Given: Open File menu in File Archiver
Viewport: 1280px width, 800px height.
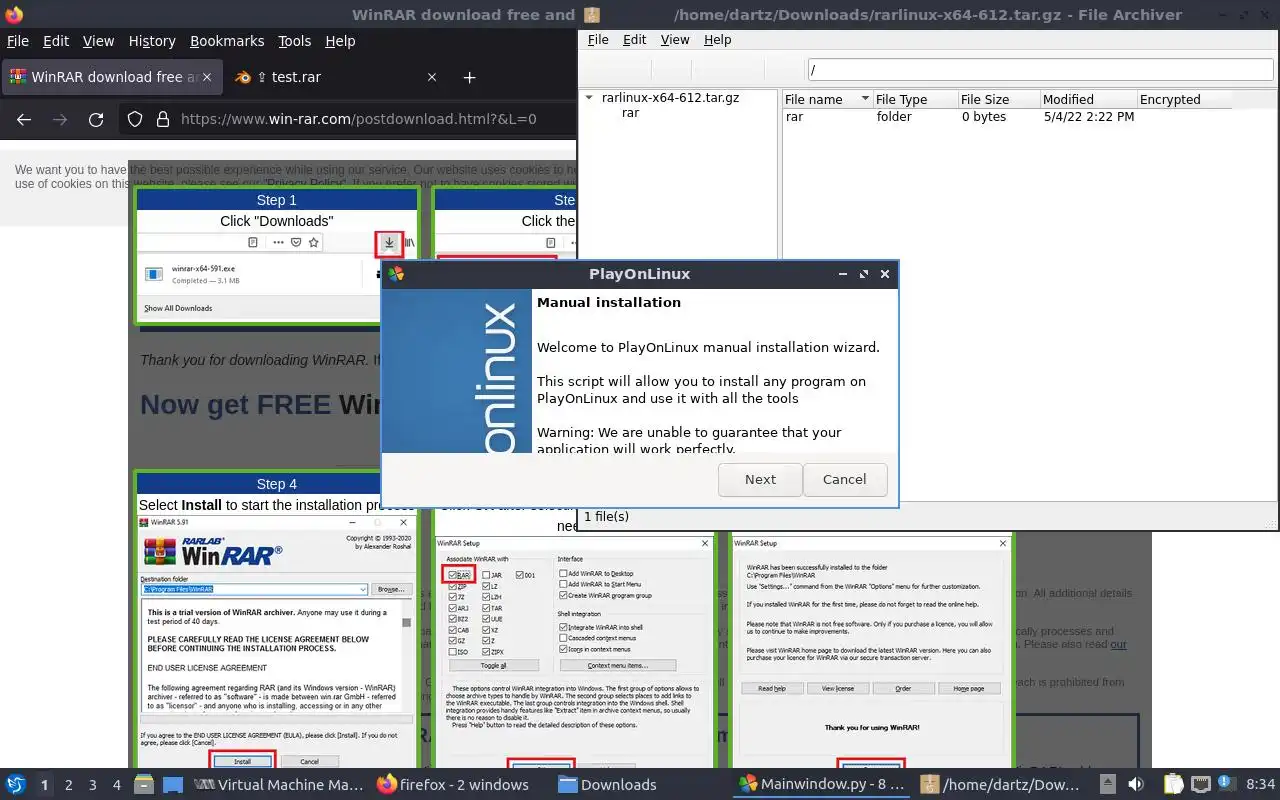Looking at the screenshot, I should 598,40.
